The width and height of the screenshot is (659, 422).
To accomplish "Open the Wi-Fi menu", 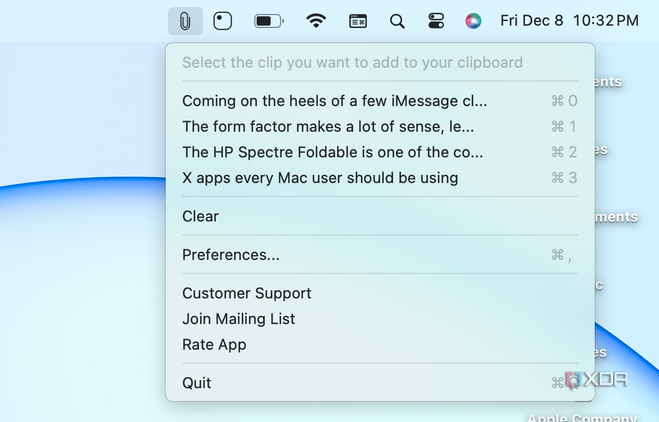I will 316,21.
